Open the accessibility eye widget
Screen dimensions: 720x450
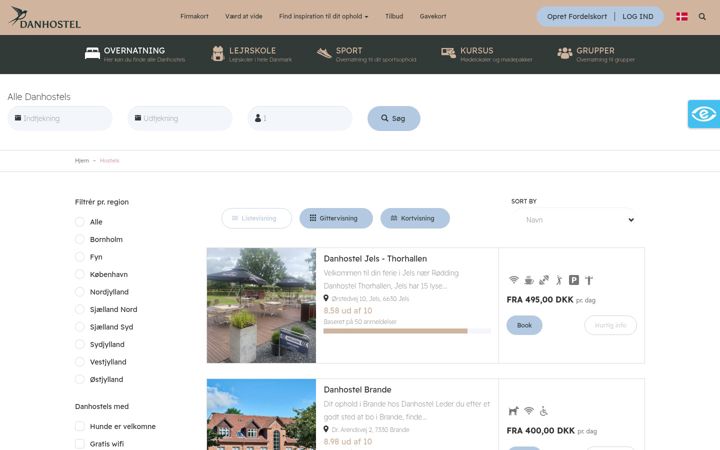click(704, 114)
